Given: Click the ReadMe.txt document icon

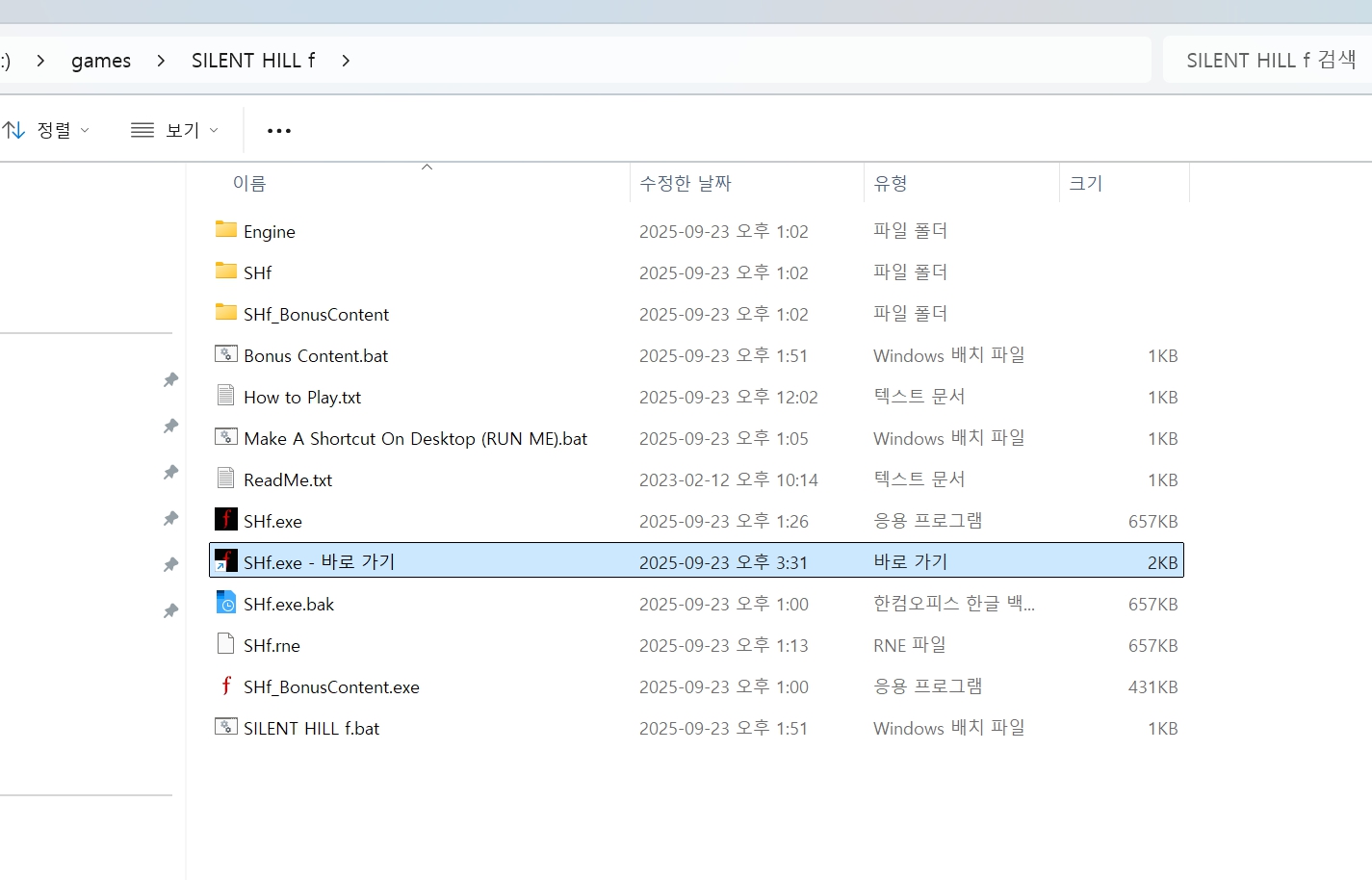Looking at the screenshot, I should pyautogui.click(x=225, y=479).
